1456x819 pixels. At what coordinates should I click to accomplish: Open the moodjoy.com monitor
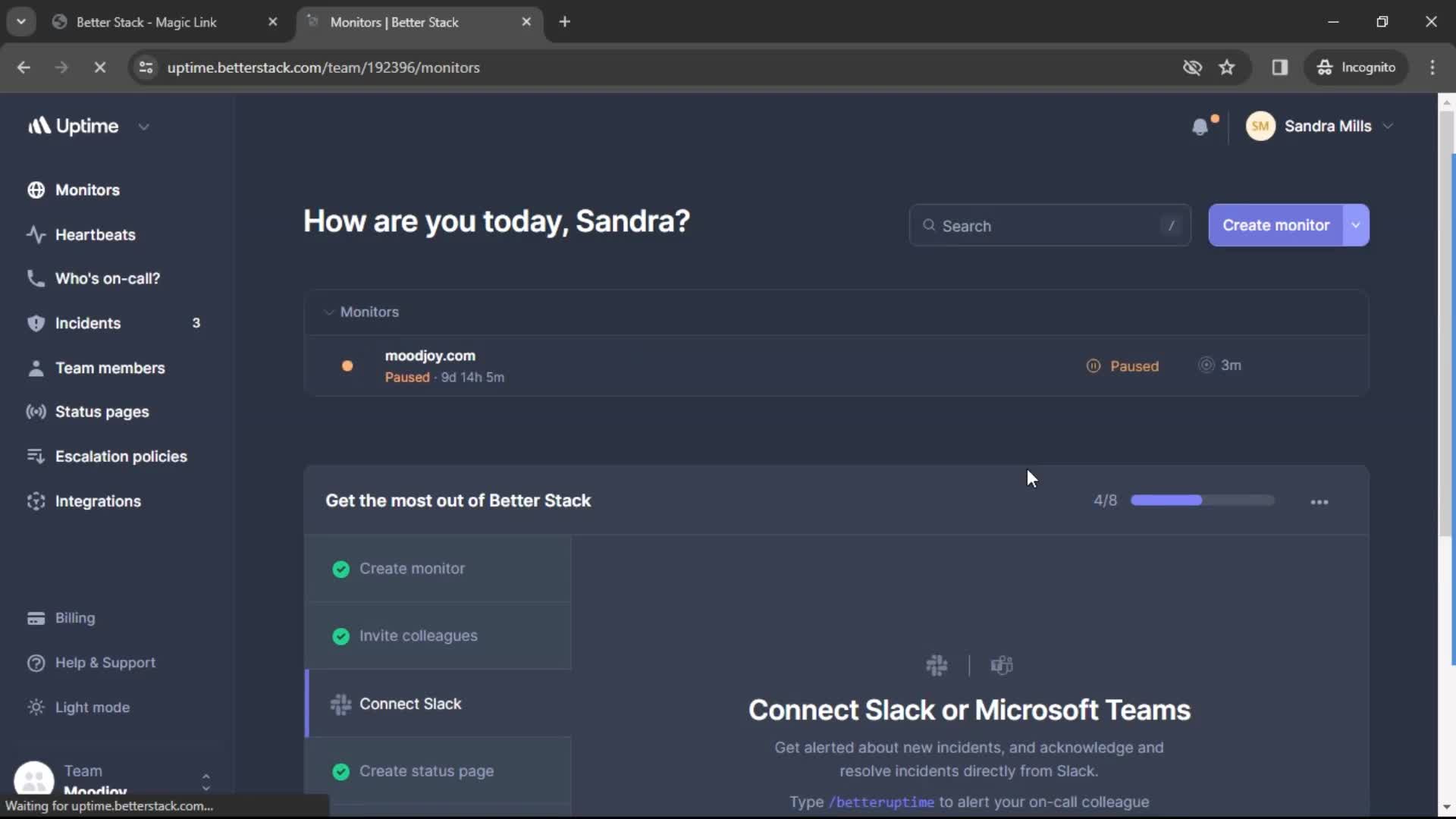(430, 356)
